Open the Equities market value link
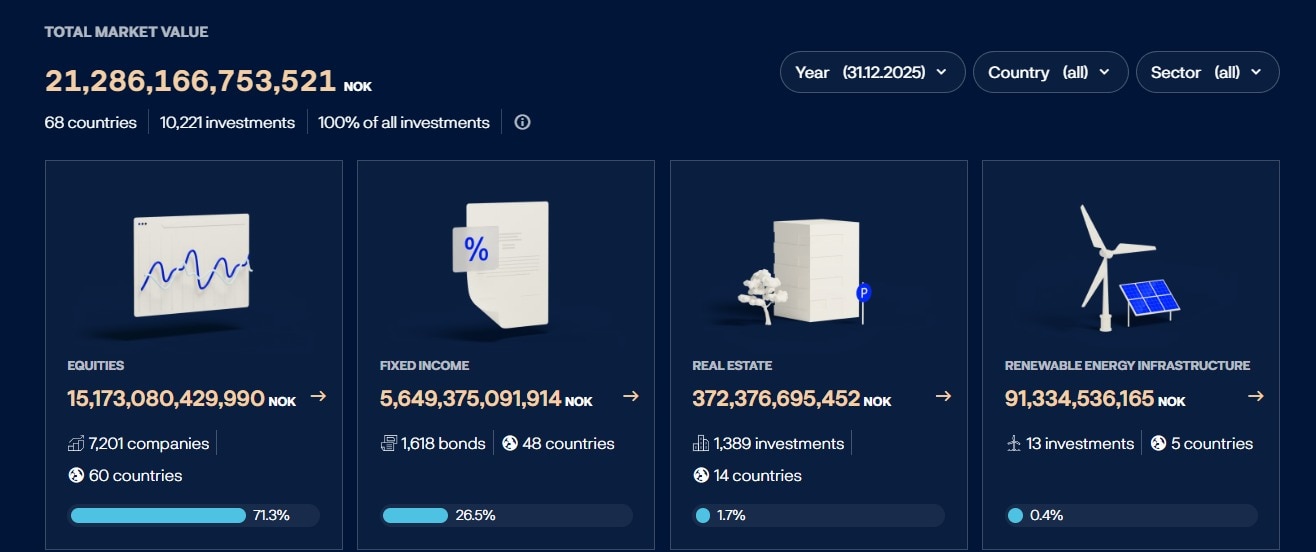The image size is (1316, 552). point(166,398)
